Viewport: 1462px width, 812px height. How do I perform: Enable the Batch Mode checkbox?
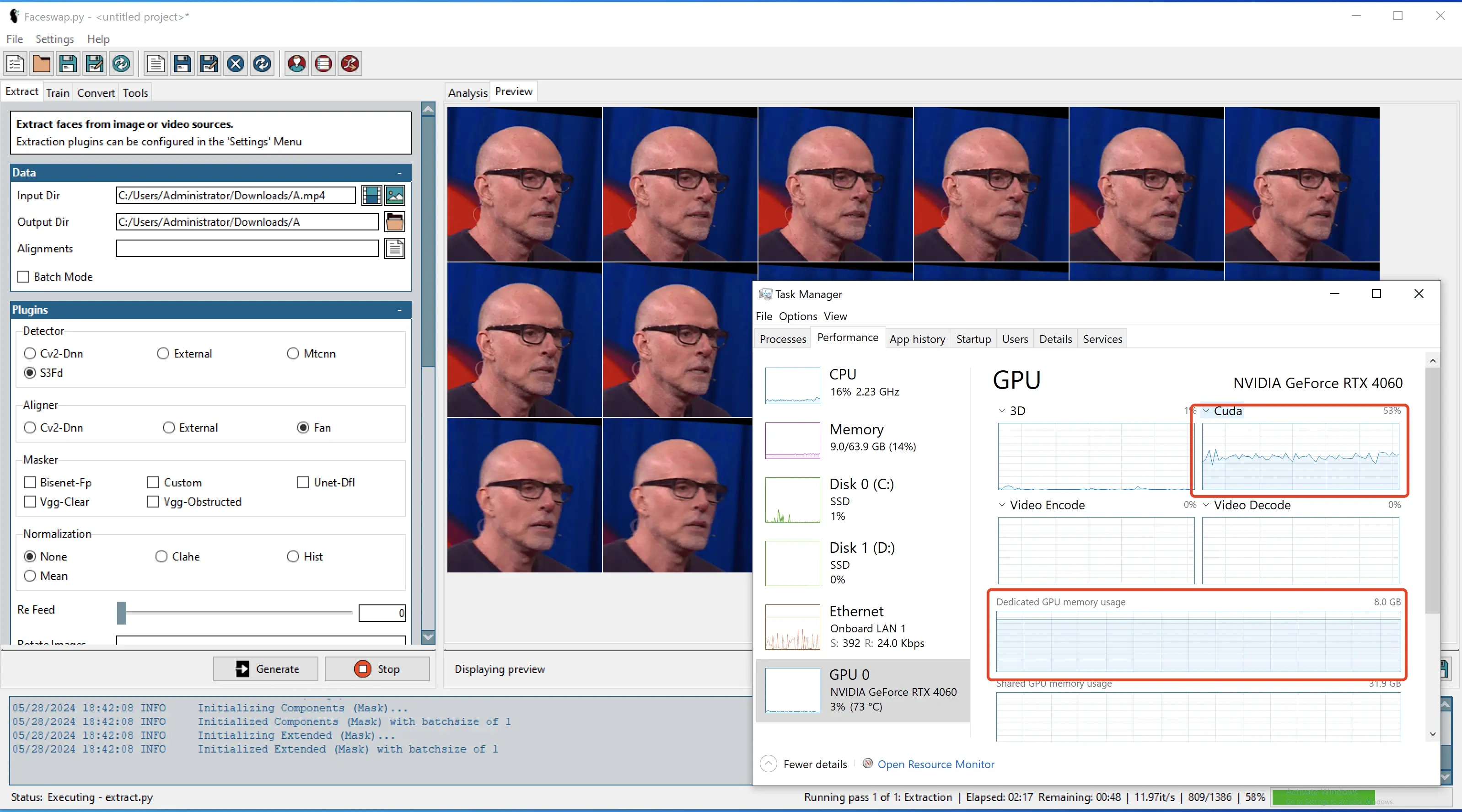[x=23, y=277]
